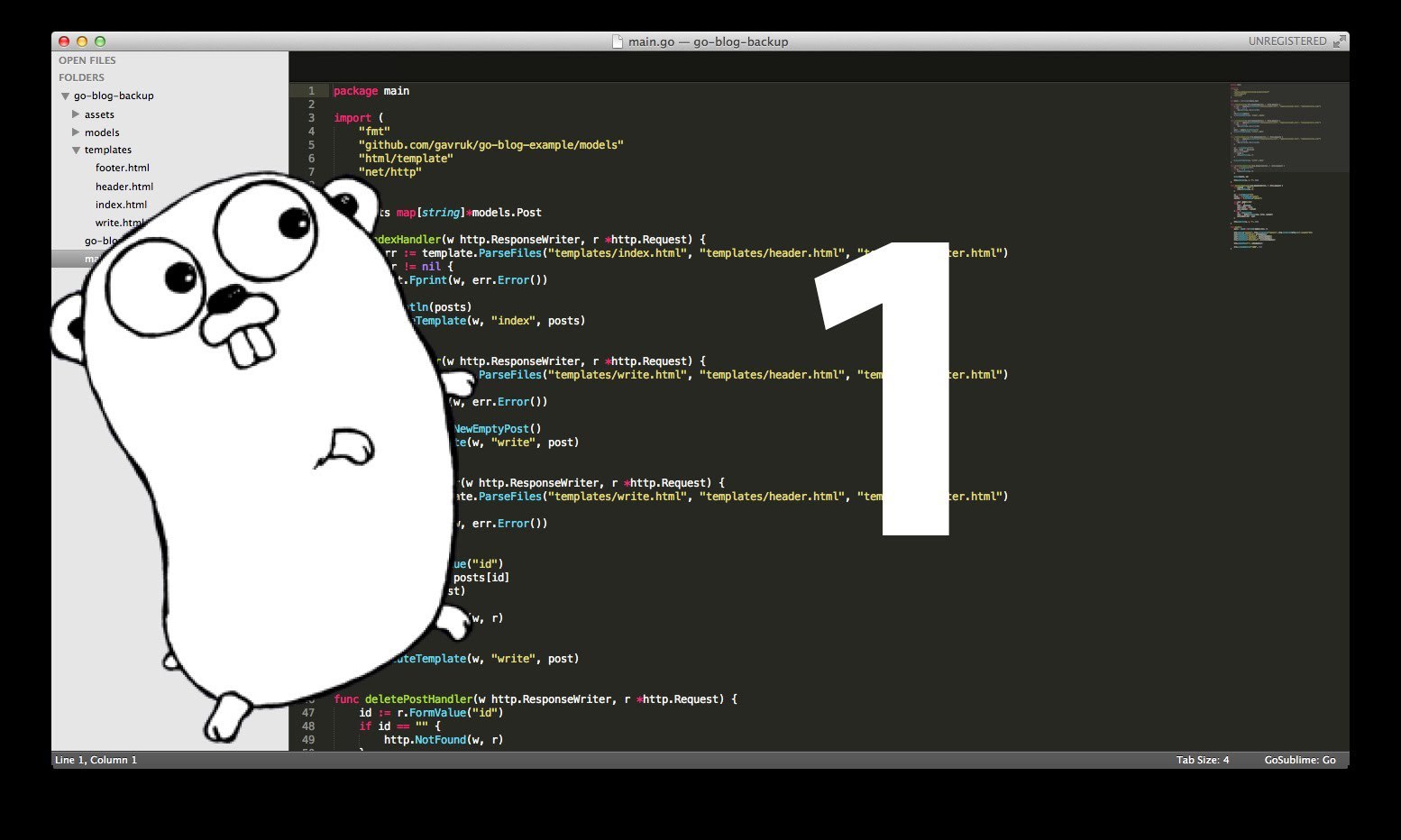Expand the models folder triangle
1401x840 pixels.
pyautogui.click(x=76, y=132)
